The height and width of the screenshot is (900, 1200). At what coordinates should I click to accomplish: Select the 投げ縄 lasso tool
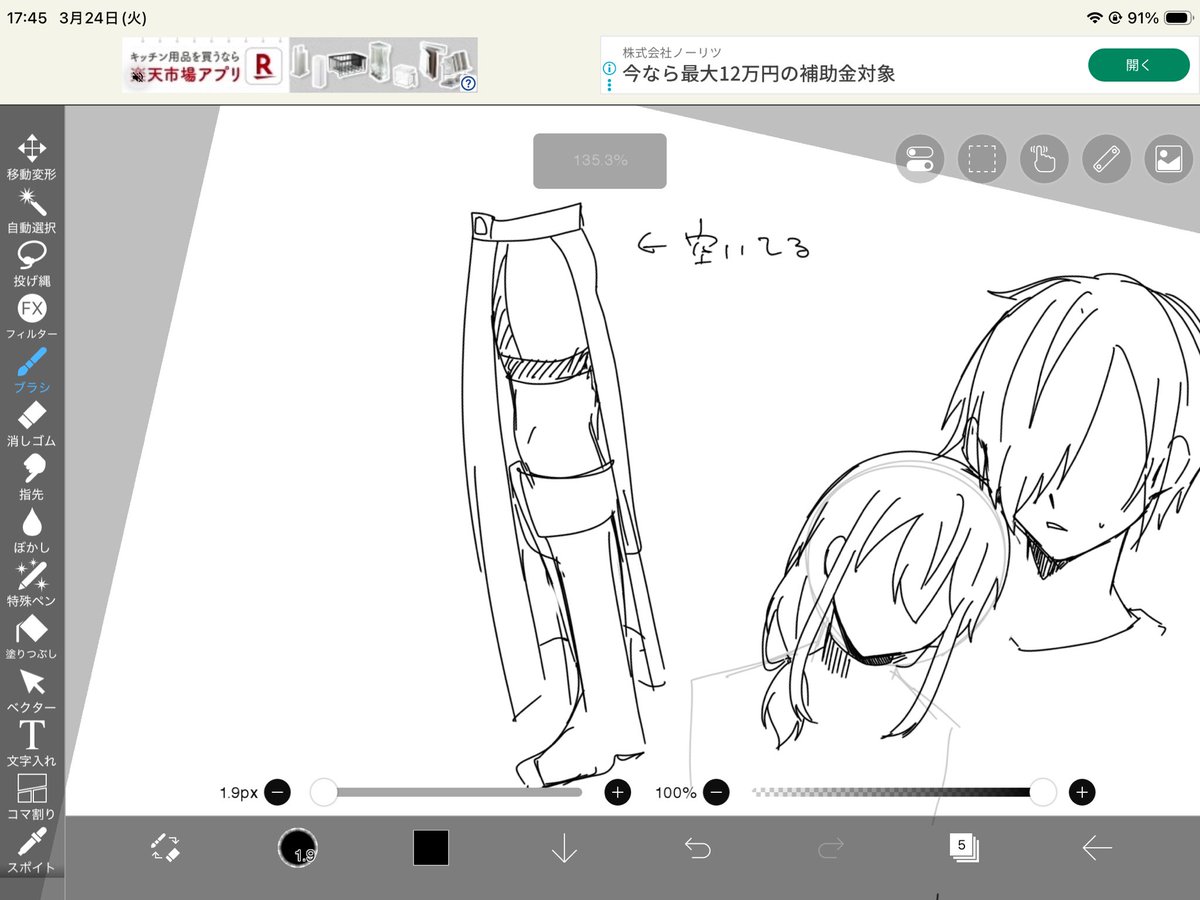(x=32, y=264)
